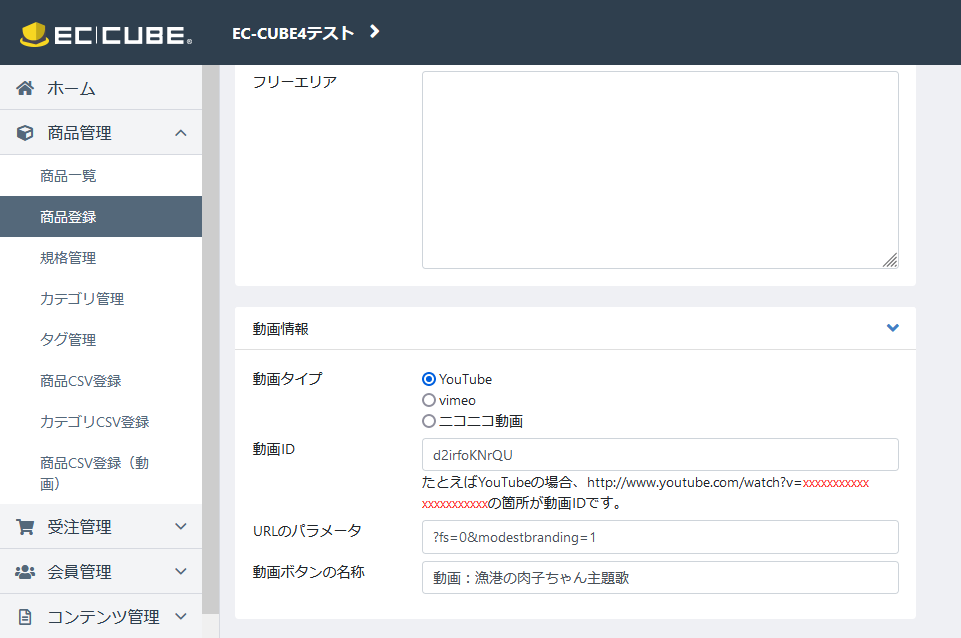Expand the 受注管理 menu chevron
This screenshot has width=961, height=638.
(181, 526)
